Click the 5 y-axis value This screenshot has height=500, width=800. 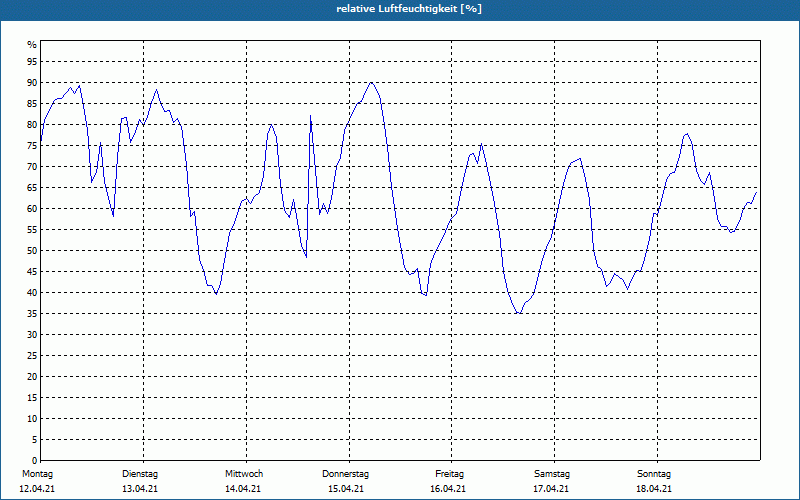pos(35,439)
